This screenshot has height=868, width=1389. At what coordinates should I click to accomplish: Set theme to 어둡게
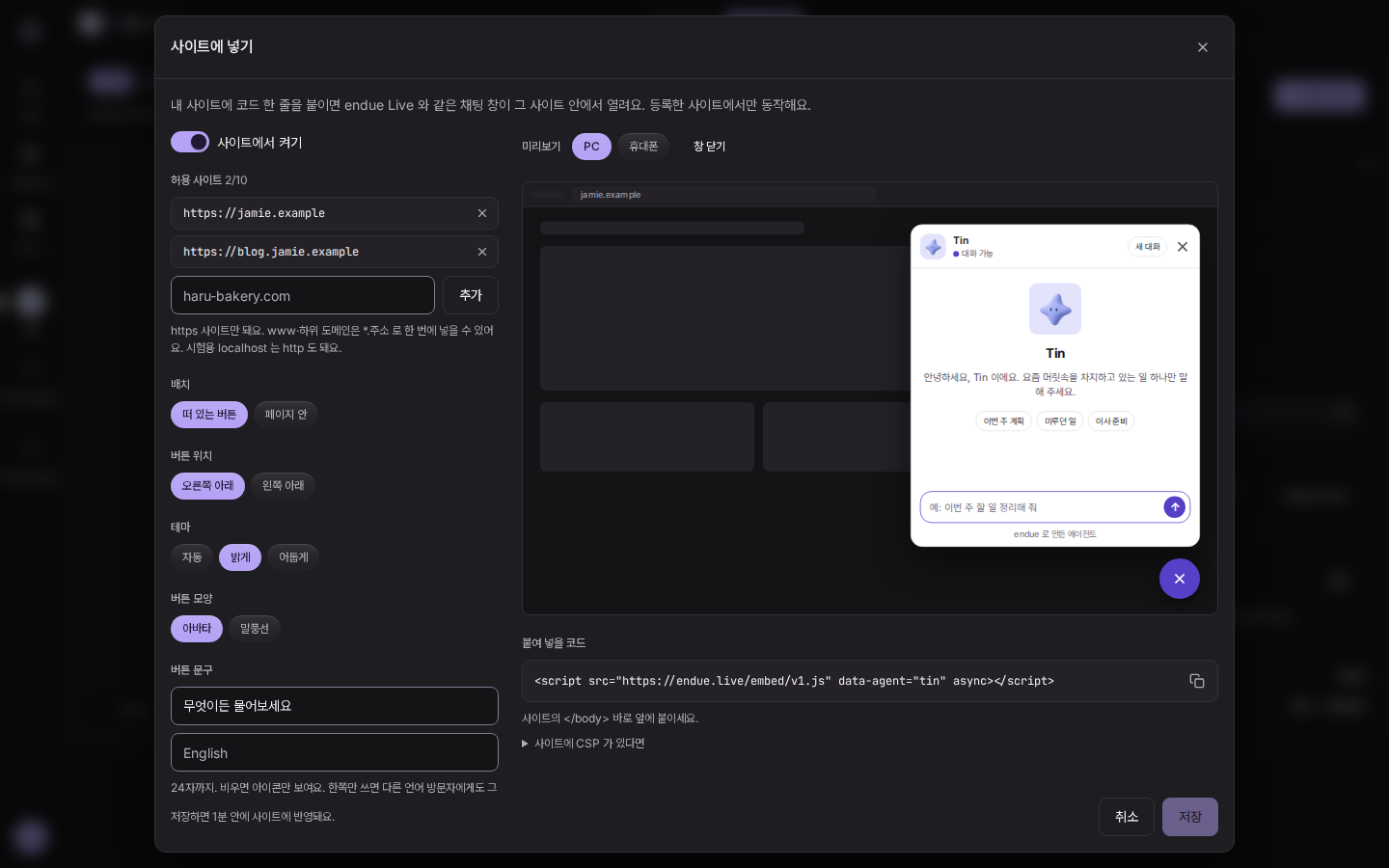(293, 557)
